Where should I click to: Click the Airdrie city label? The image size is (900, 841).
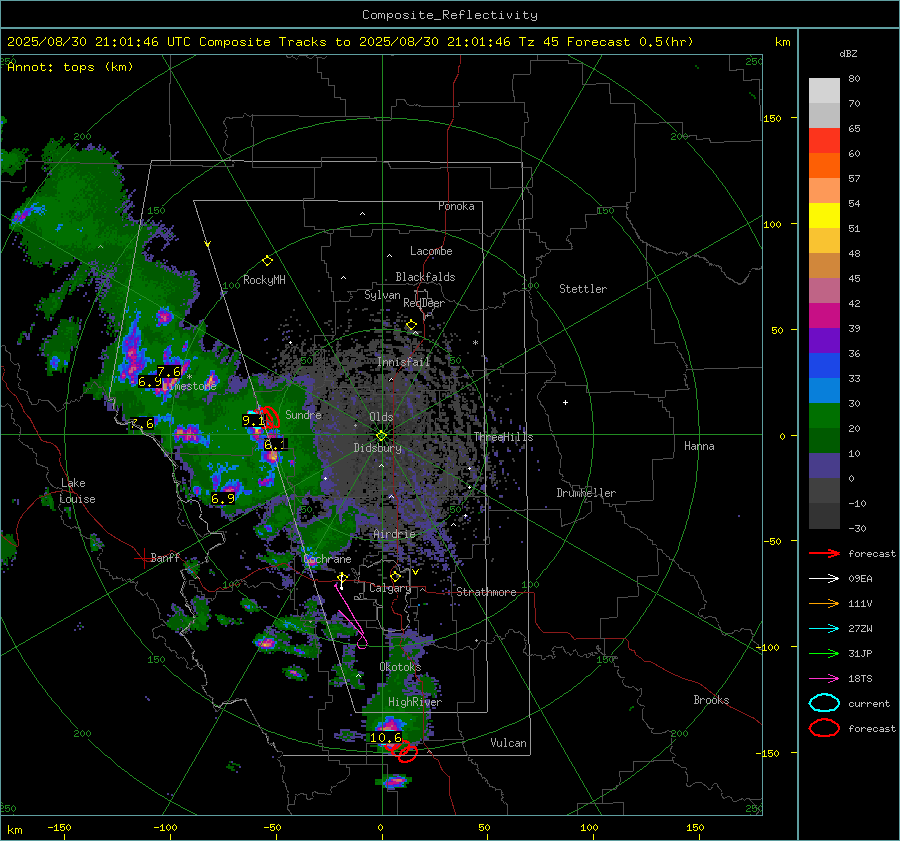pos(394,534)
